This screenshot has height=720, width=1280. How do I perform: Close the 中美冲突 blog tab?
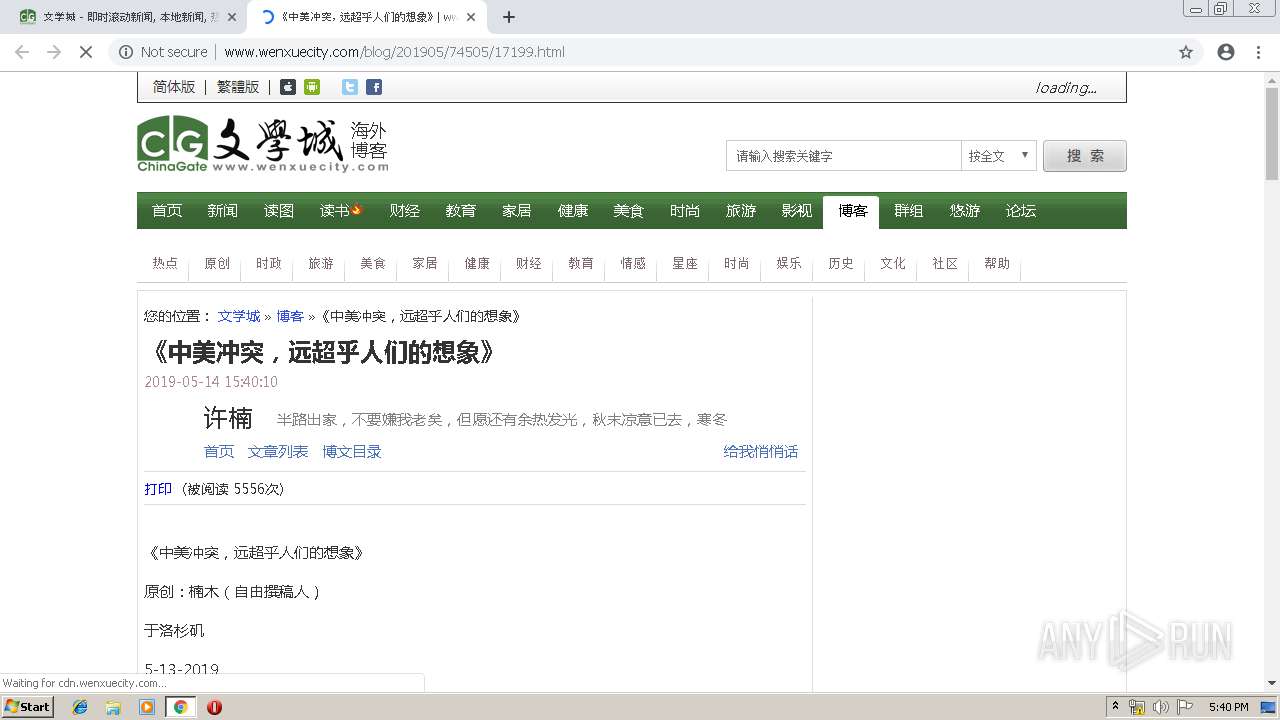point(471,17)
